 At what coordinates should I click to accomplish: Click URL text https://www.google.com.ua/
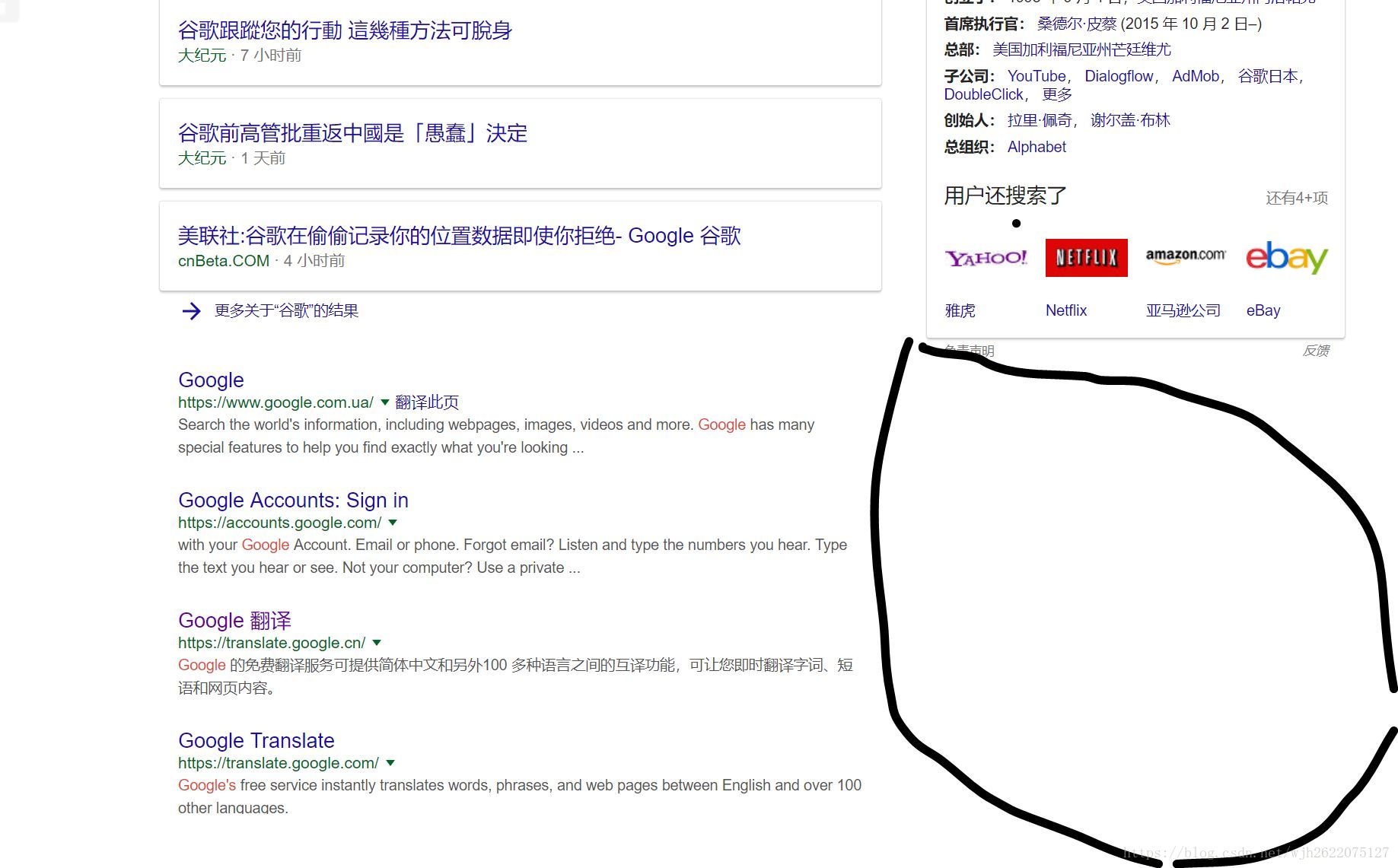pyautogui.click(x=275, y=402)
